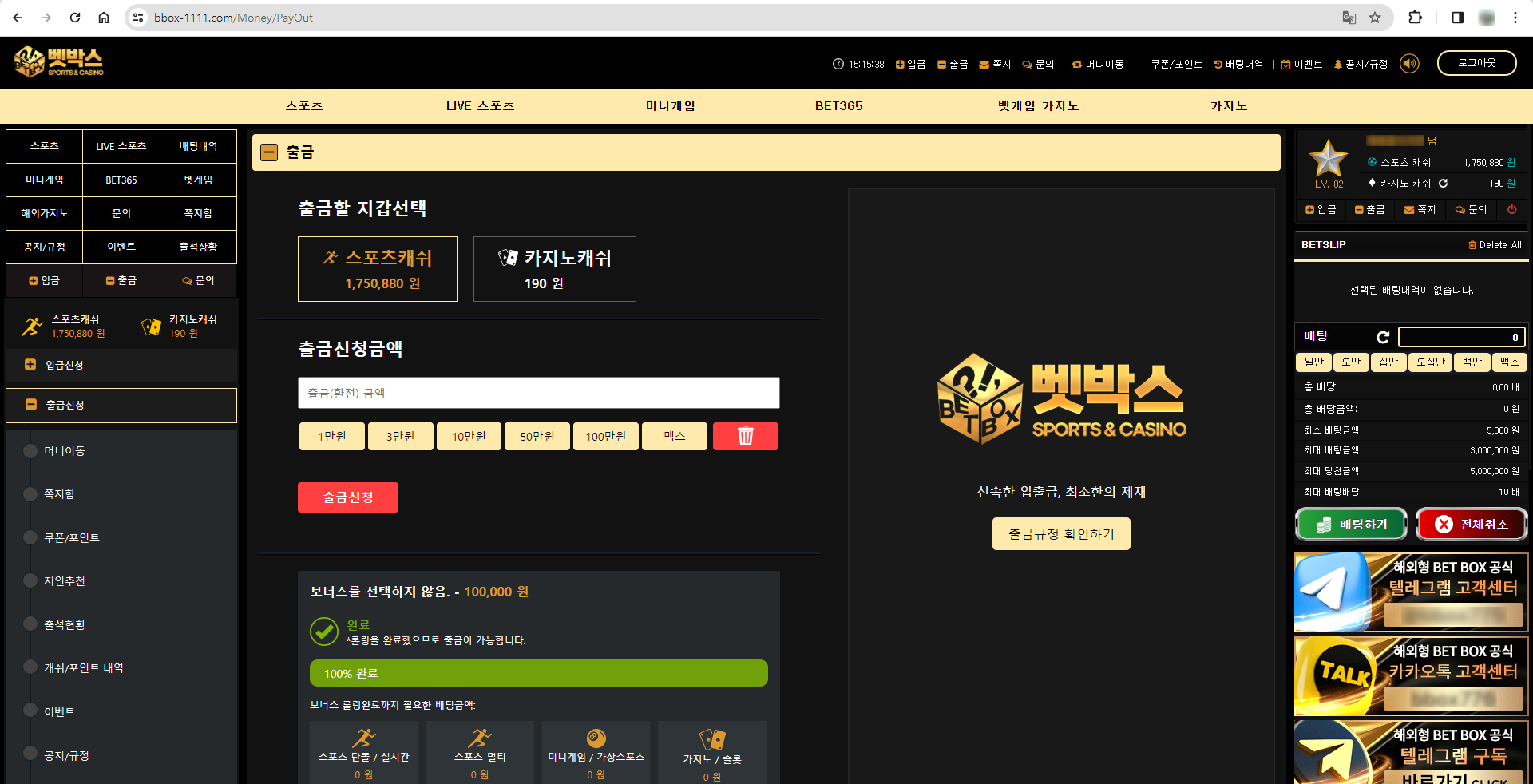Image resolution: width=1533 pixels, height=784 pixels.
Task: Add 50만원 to withdrawal amount
Action: coord(537,437)
